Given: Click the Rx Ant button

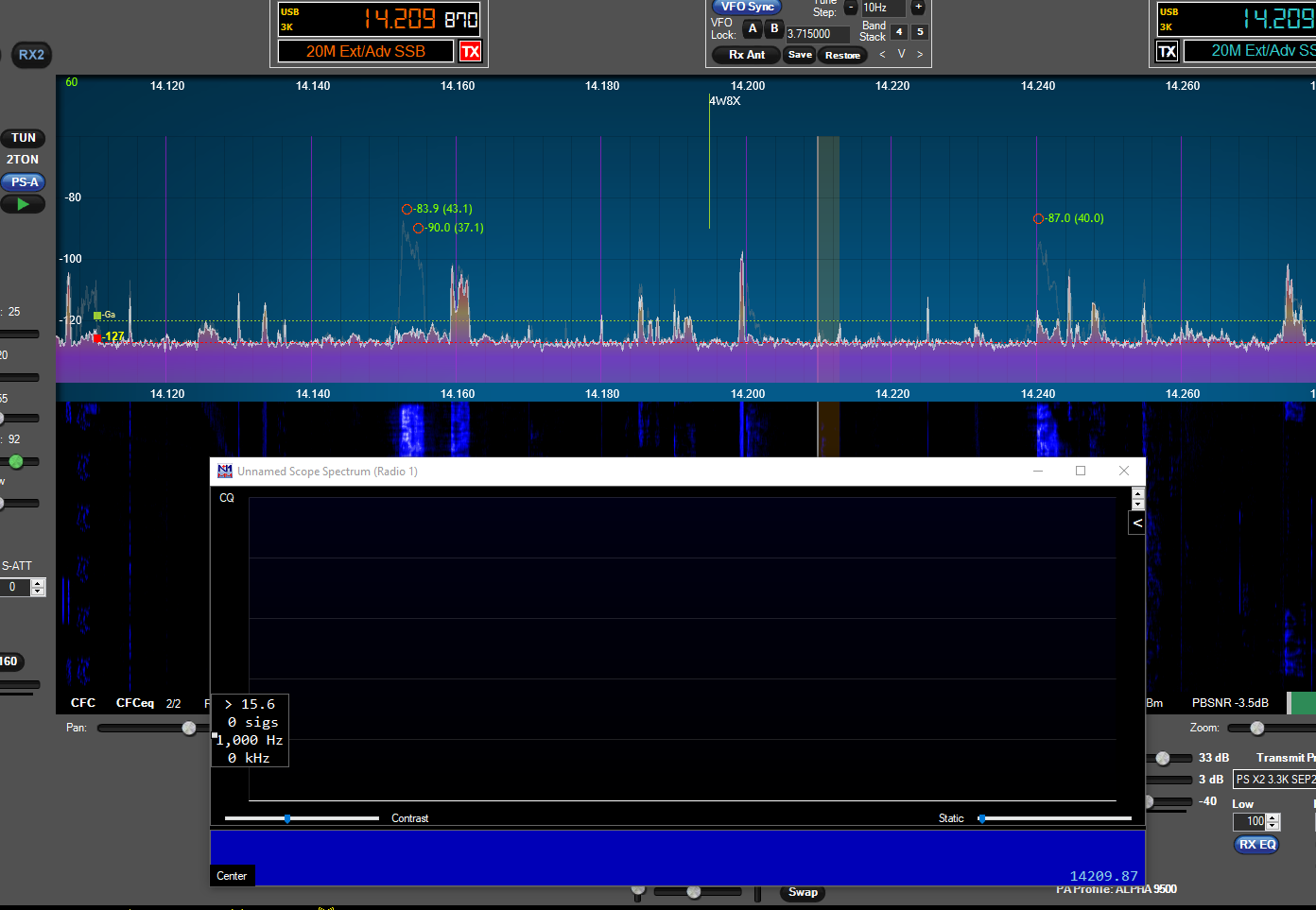Looking at the screenshot, I should [x=747, y=55].
